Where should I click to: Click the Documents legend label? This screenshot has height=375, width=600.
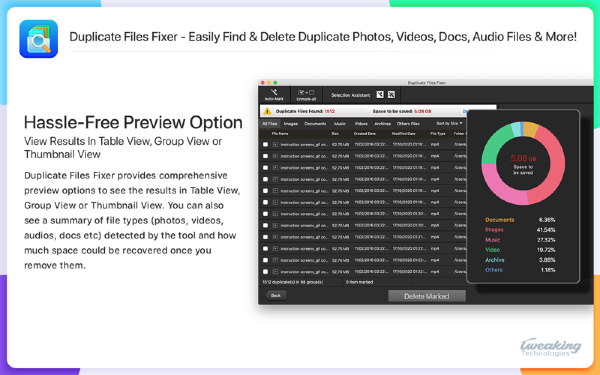(x=500, y=220)
